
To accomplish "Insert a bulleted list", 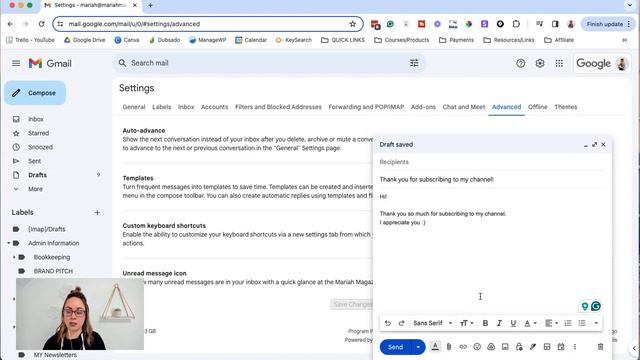I will click(x=582, y=323).
